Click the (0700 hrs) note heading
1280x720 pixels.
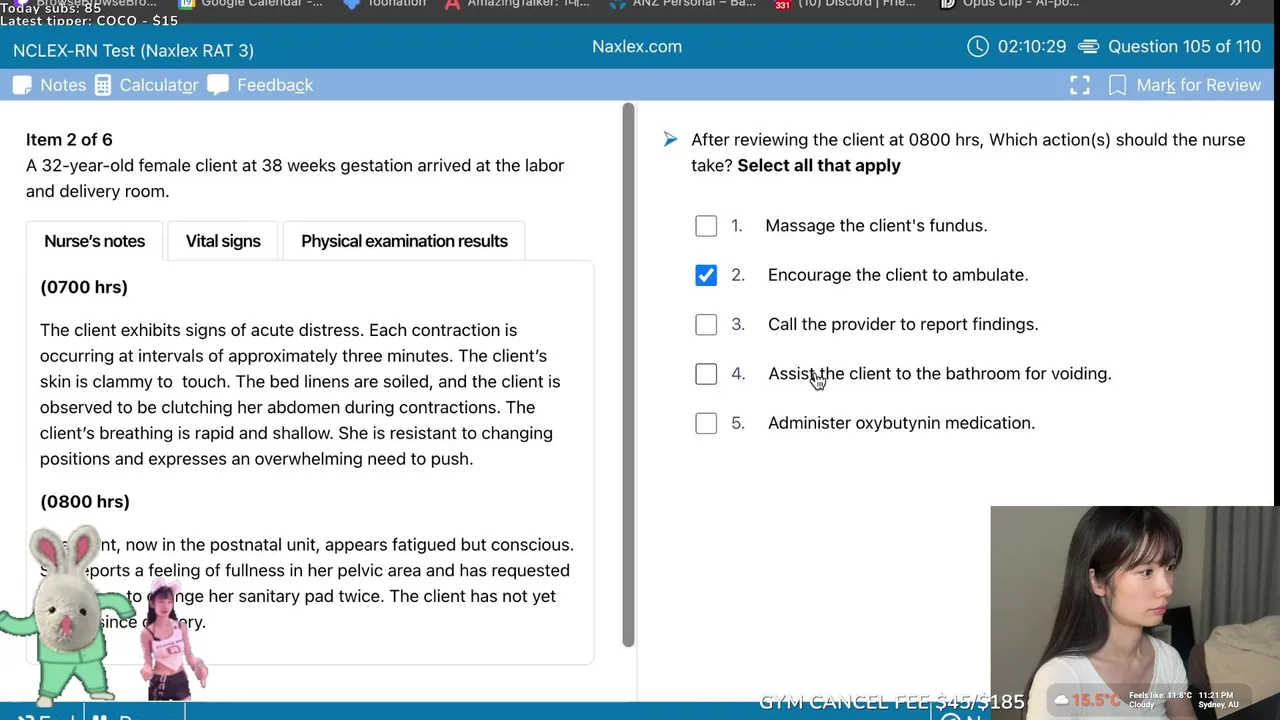pos(84,287)
